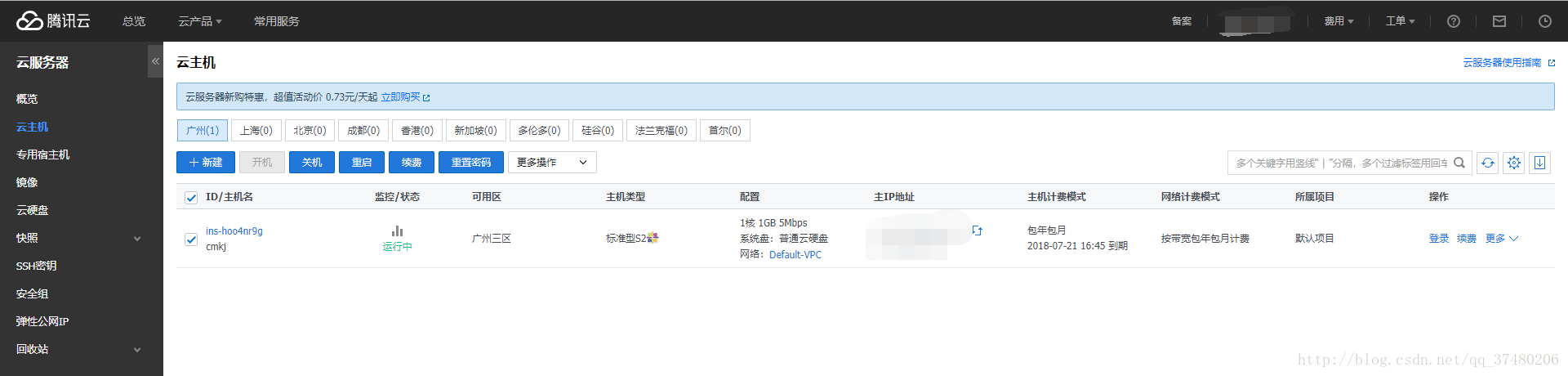Select the 北京(0) region tab
The width and height of the screenshot is (1568, 376).
coord(310,131)
